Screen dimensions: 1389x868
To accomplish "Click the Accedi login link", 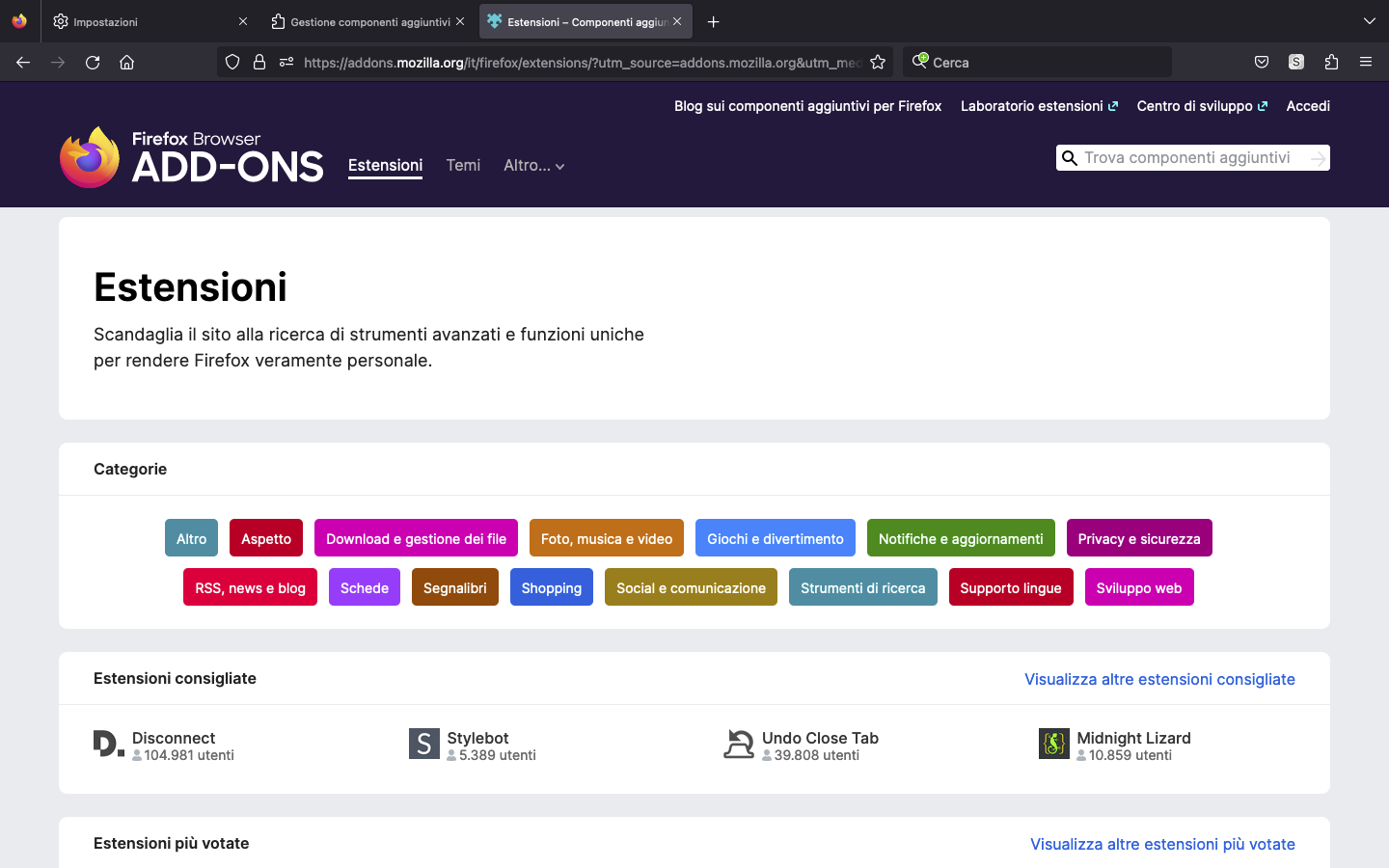I will click(1308, 106).
